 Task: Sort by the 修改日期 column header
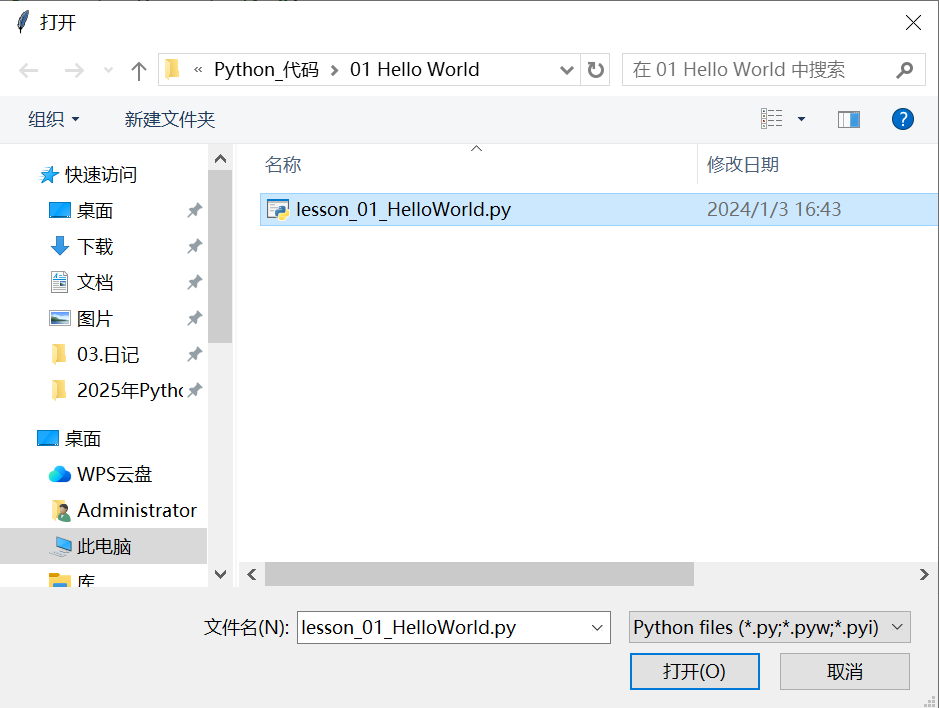pyautogui.click(x=743, y=164)
